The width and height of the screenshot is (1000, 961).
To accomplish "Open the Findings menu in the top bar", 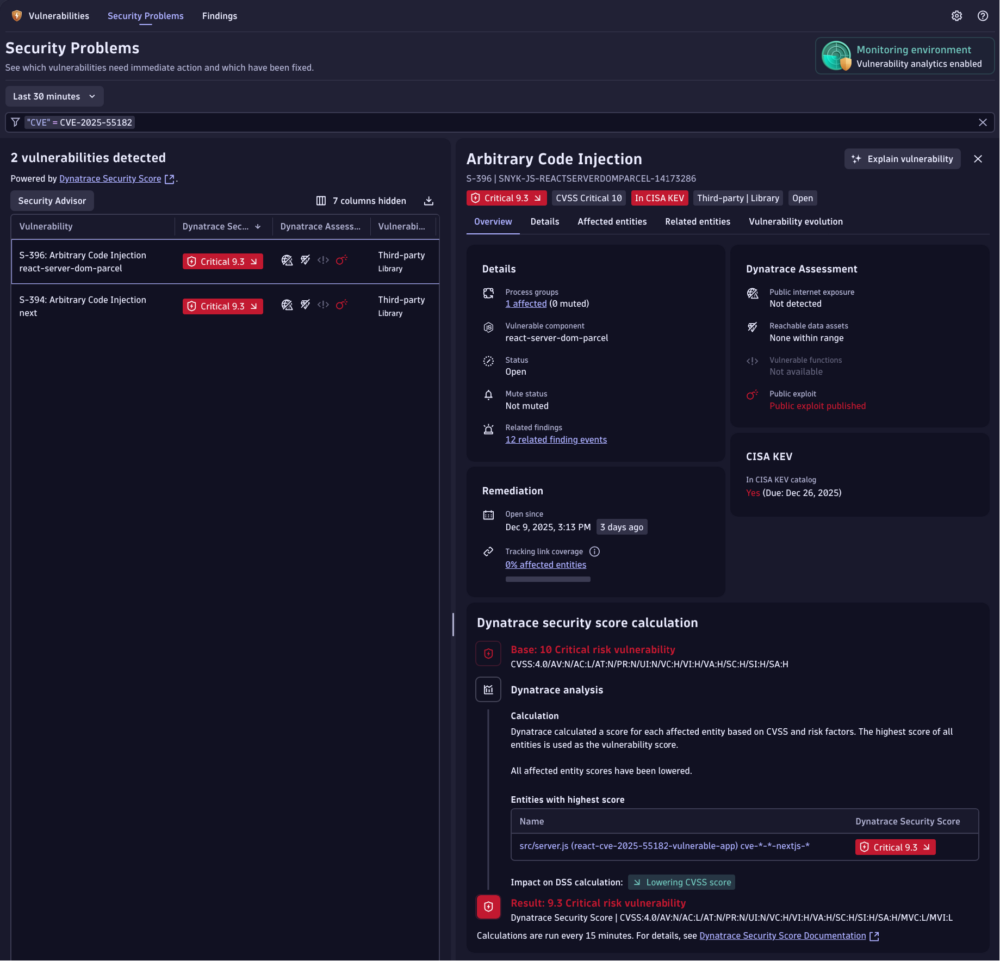I will (x=219, y=15).
